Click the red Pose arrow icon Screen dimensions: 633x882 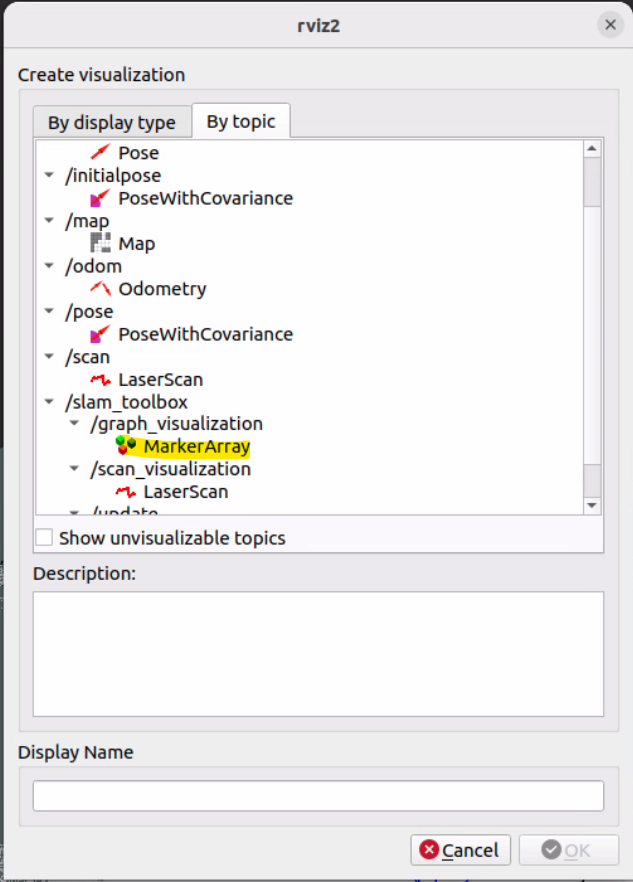(101, 153)
